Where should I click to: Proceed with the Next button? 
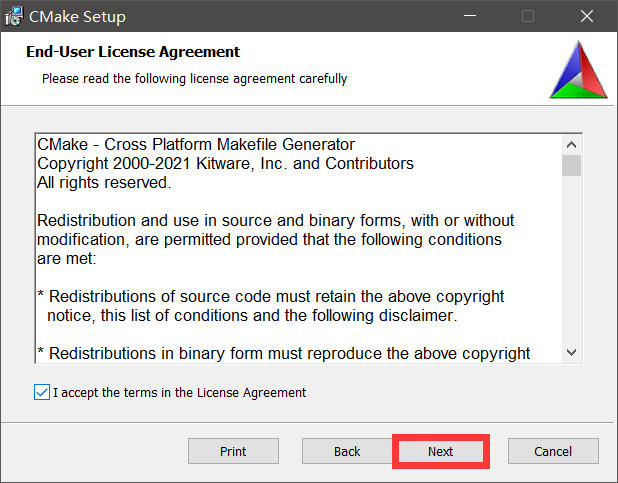441,451
